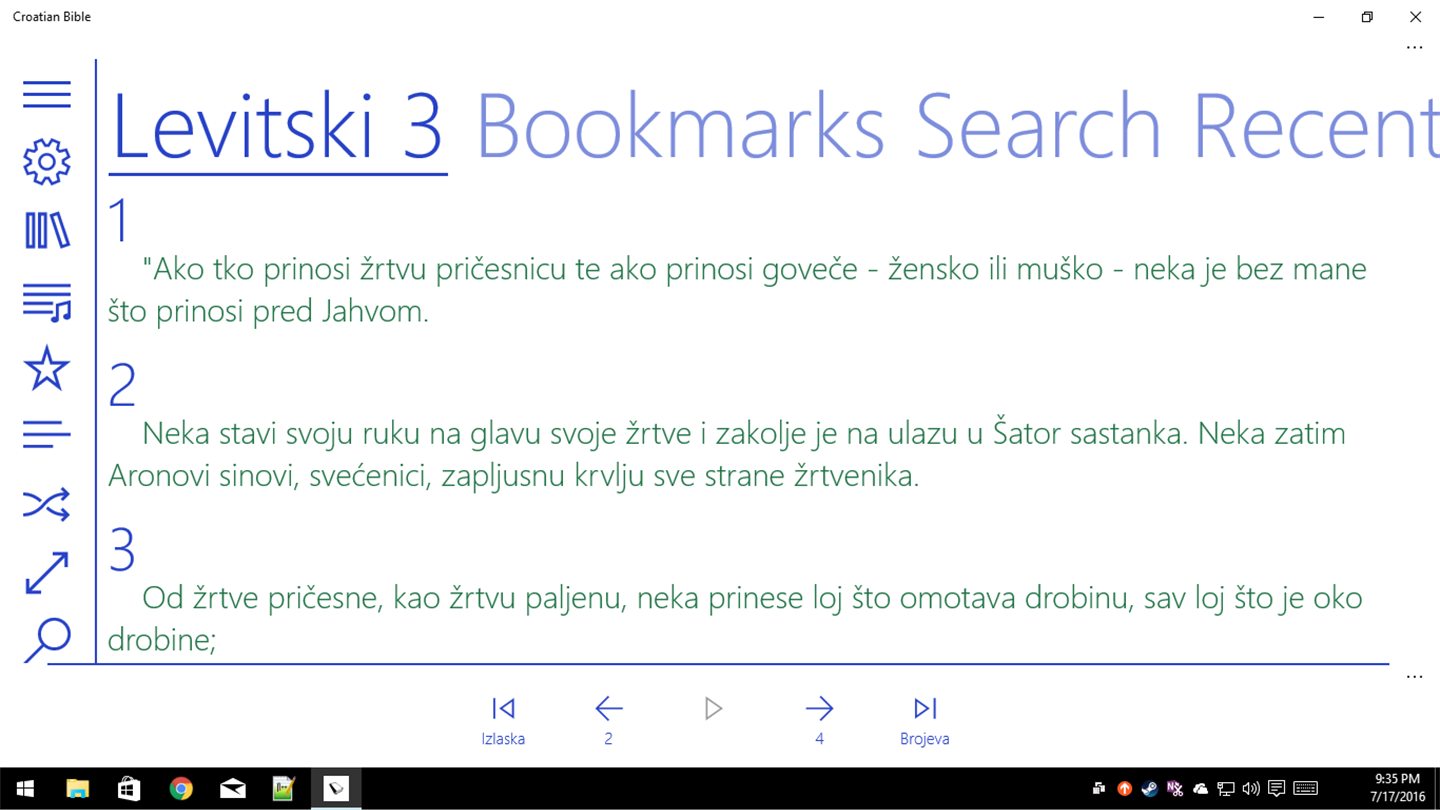Open the ellipsis menu beside the bottom navigation bar
The width and height of the screenshot is (1440, 810).
pyautogui.click(x=1414, y=677)
